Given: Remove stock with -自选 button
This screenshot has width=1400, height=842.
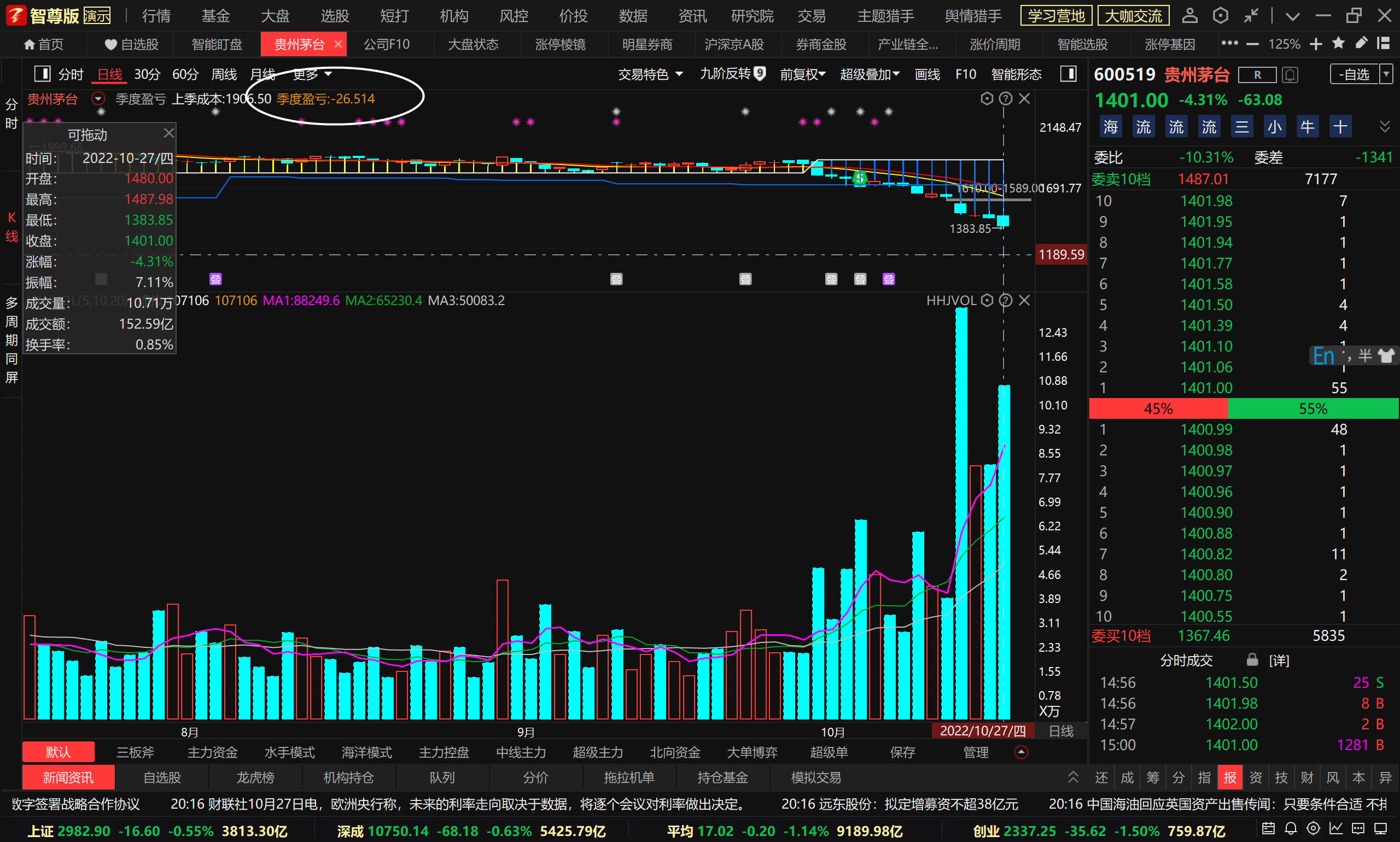Looking at the screenshot, I should point(1354,74).
